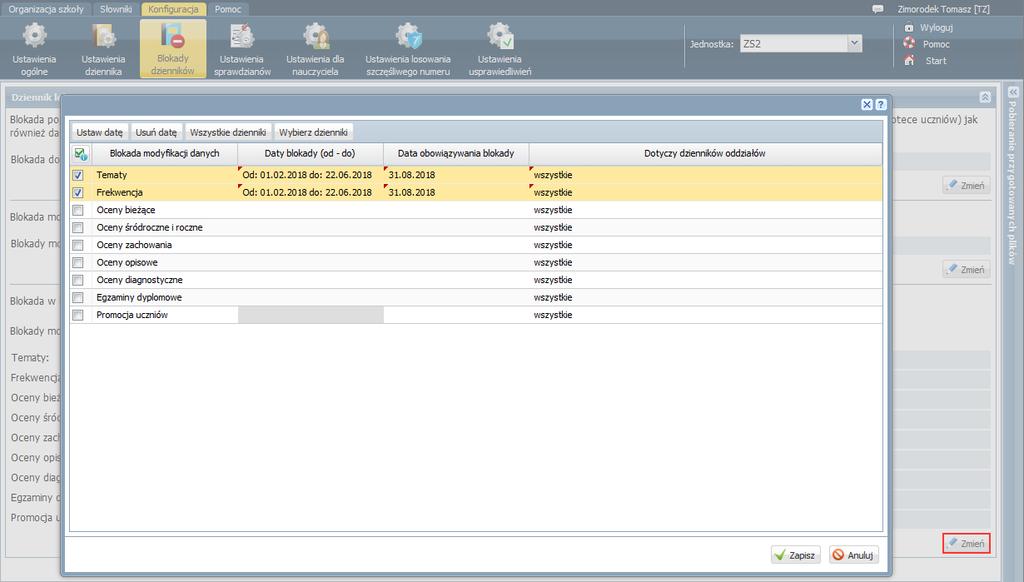The width and height of the screenshot is (1024, 582).
Task: Click column header Dotyczy dzienników oddziałów
Action: tap(705, 154)
